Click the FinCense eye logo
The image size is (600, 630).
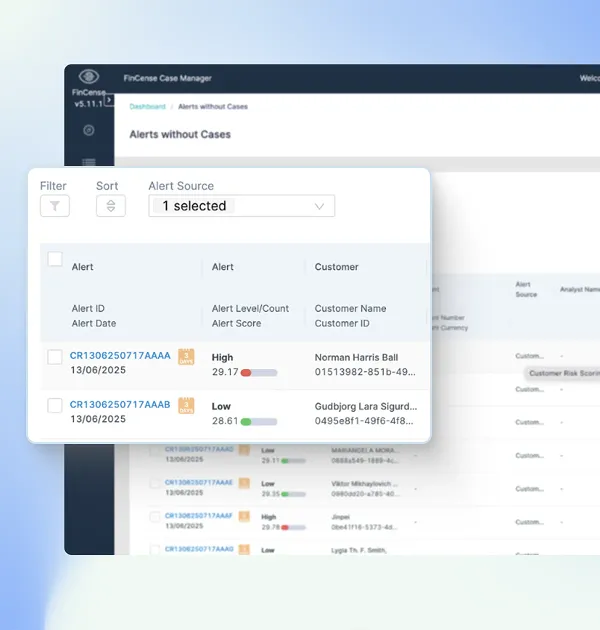tap(89, 76)
